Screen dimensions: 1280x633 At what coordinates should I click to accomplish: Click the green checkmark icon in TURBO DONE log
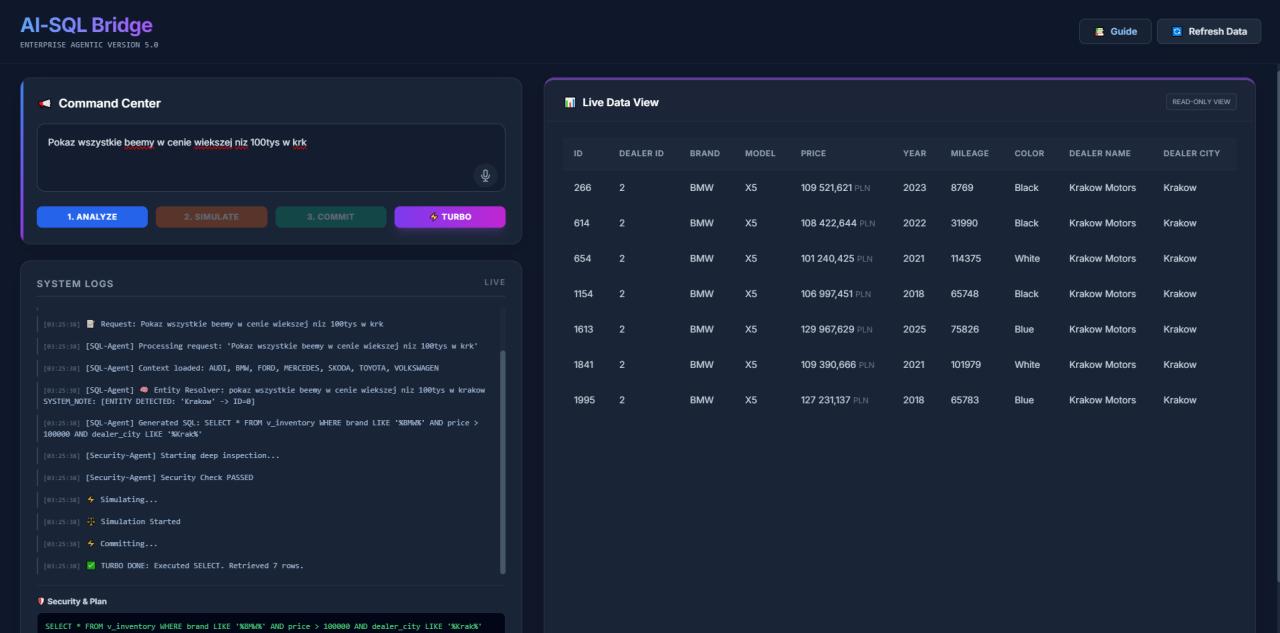click(x=91, y=566)
